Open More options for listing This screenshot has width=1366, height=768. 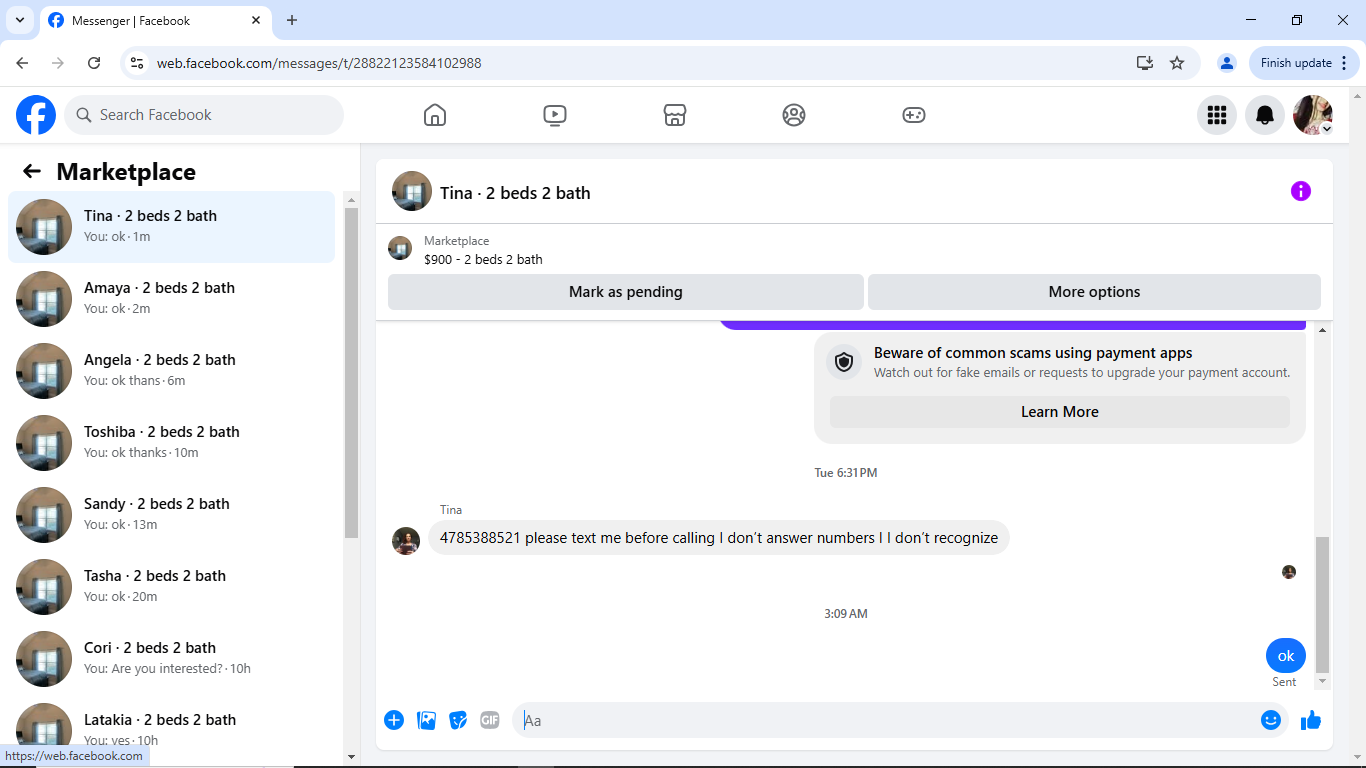click(x=1094, y=292)
